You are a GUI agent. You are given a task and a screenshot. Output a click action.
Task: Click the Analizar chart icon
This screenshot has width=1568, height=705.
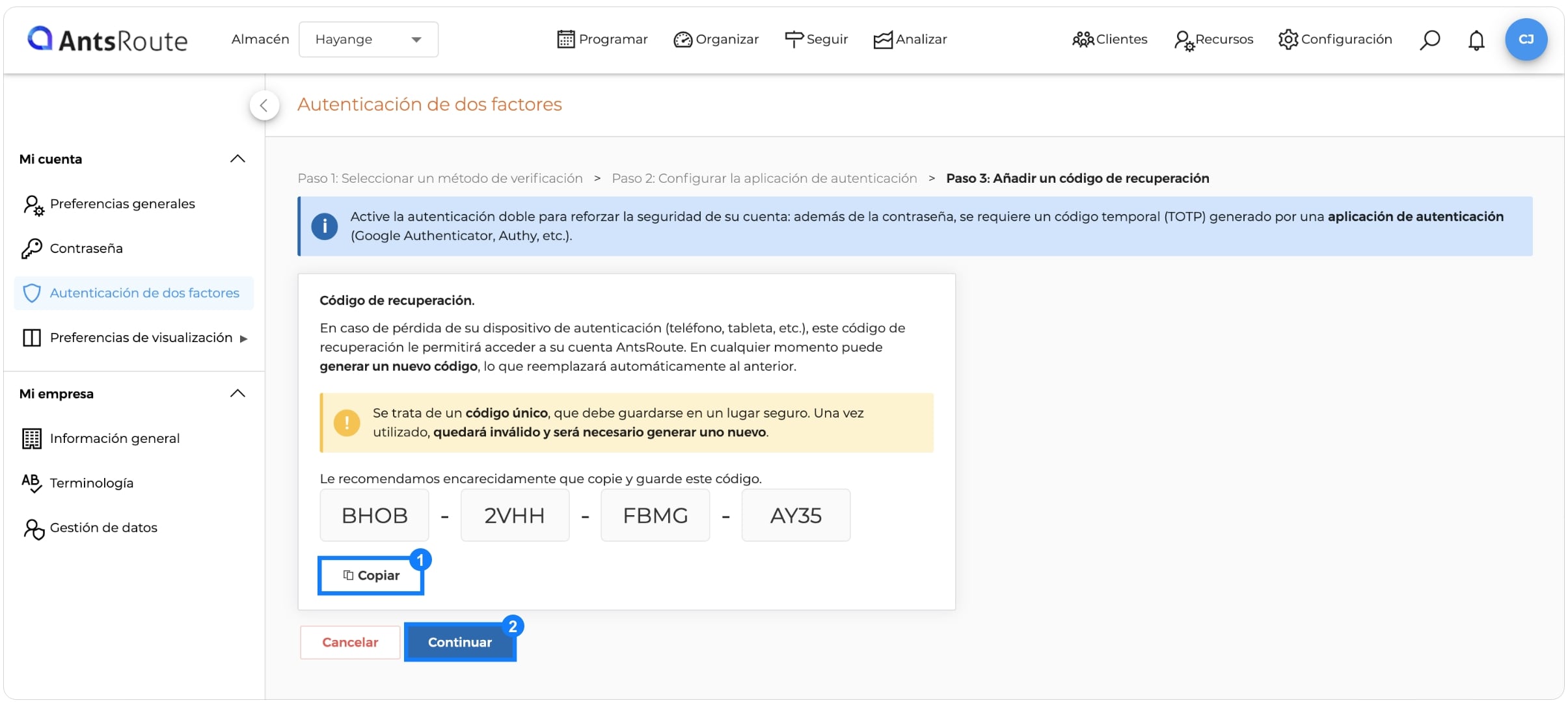pyautogui.click(x=883, y=40)
